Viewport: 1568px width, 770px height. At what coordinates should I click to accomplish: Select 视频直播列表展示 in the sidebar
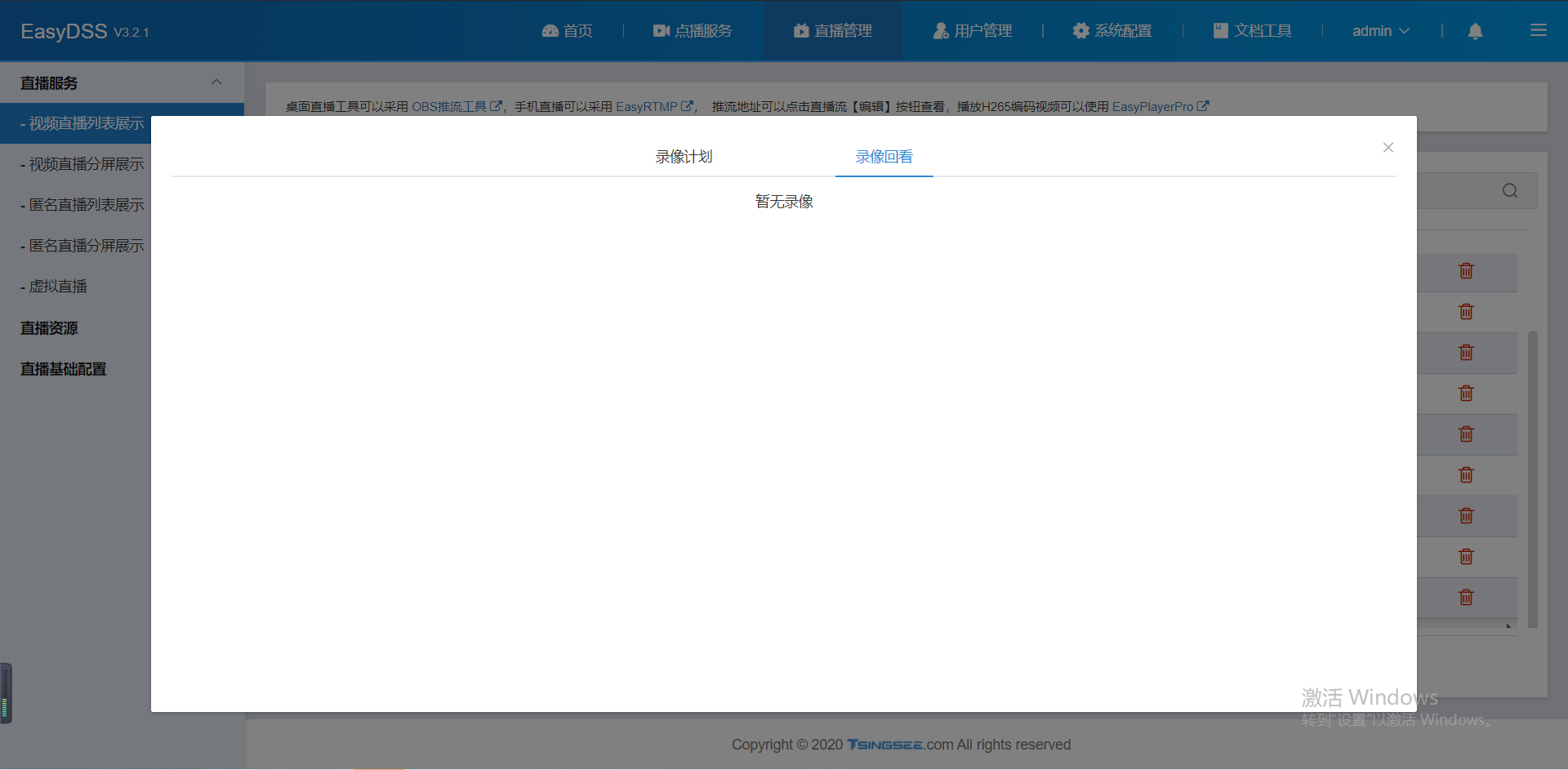[122, 123]
